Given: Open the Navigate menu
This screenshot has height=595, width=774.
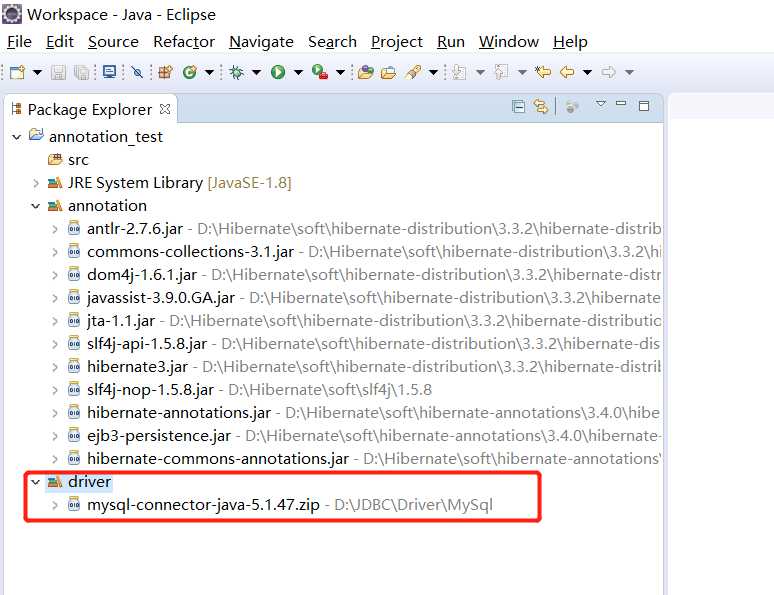Looking at the screenshot, I should click(261, 42).
